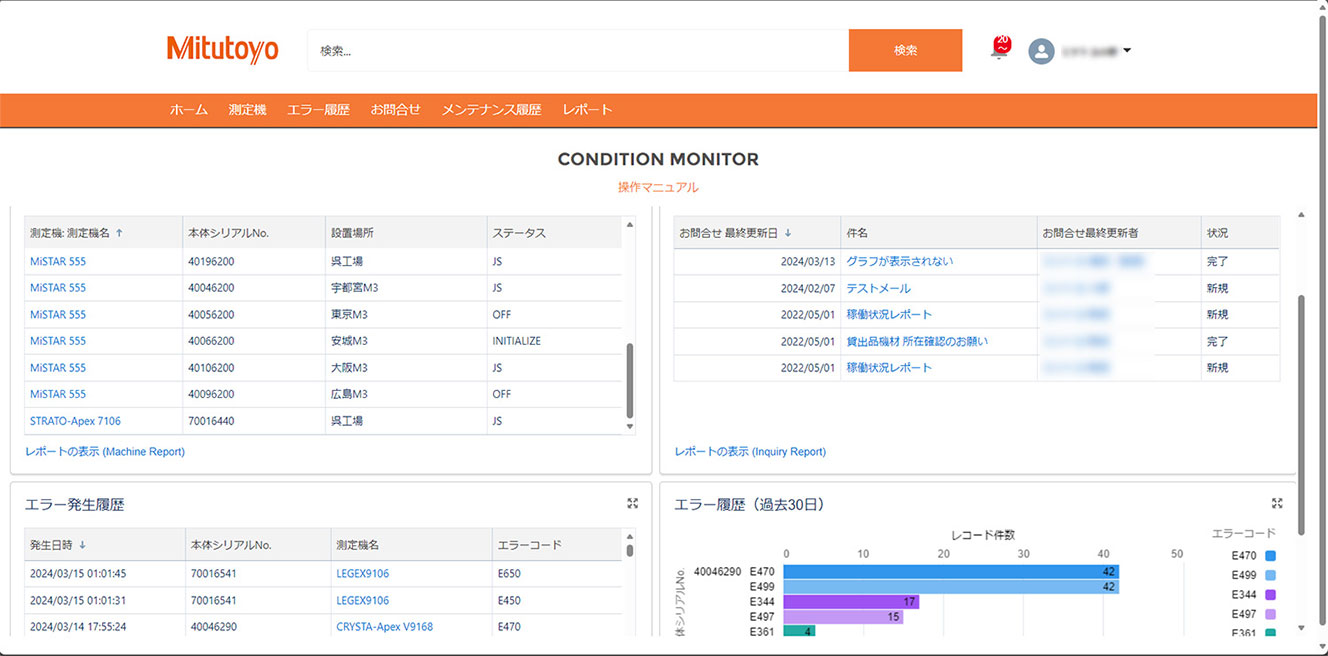Expand the エラー発生履歴 panel icon
The height and width of the screenshot is (656, 1328).
click(632, 504)
